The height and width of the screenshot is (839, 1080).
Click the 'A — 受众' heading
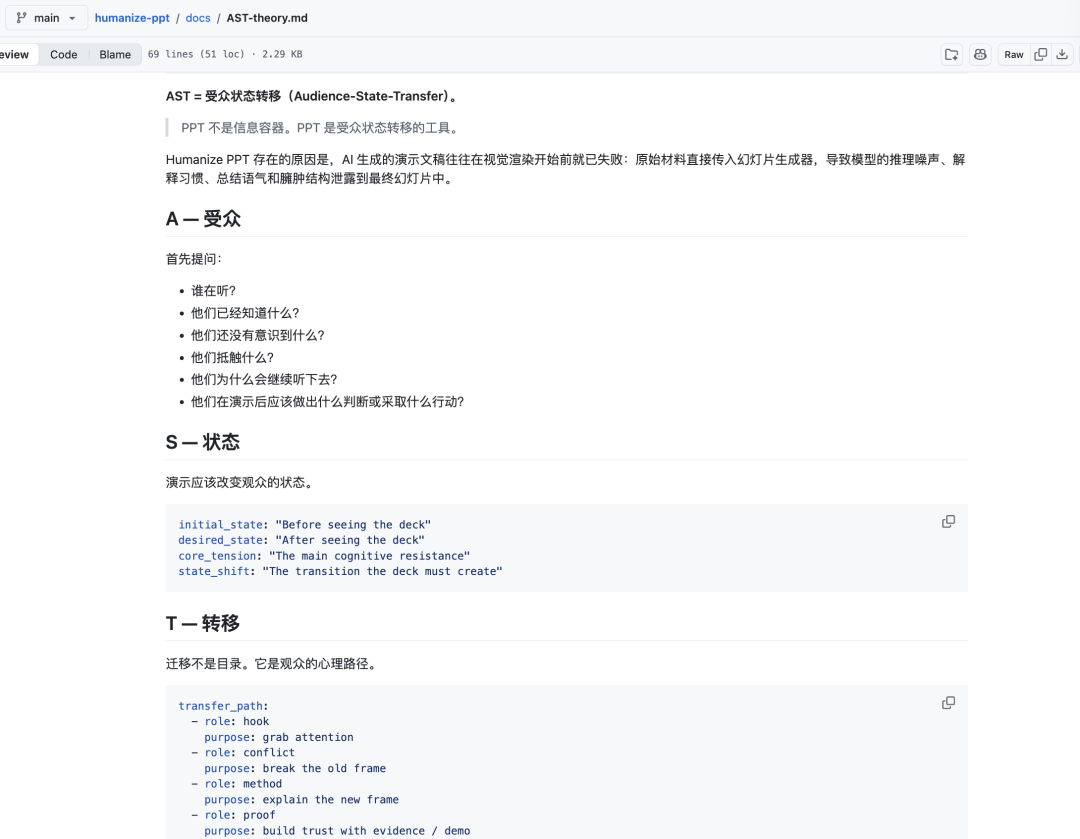pos(203,219)
